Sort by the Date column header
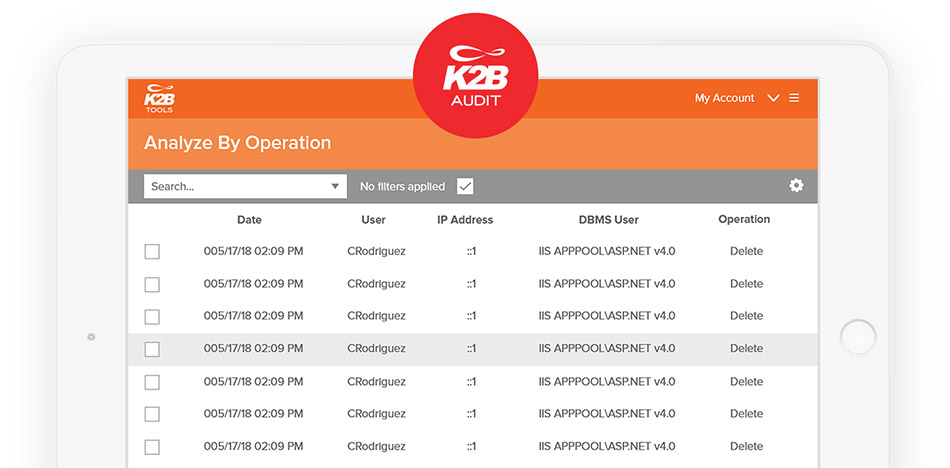The height and width of the screenshot is (468, 950). (x=250, y=220)
